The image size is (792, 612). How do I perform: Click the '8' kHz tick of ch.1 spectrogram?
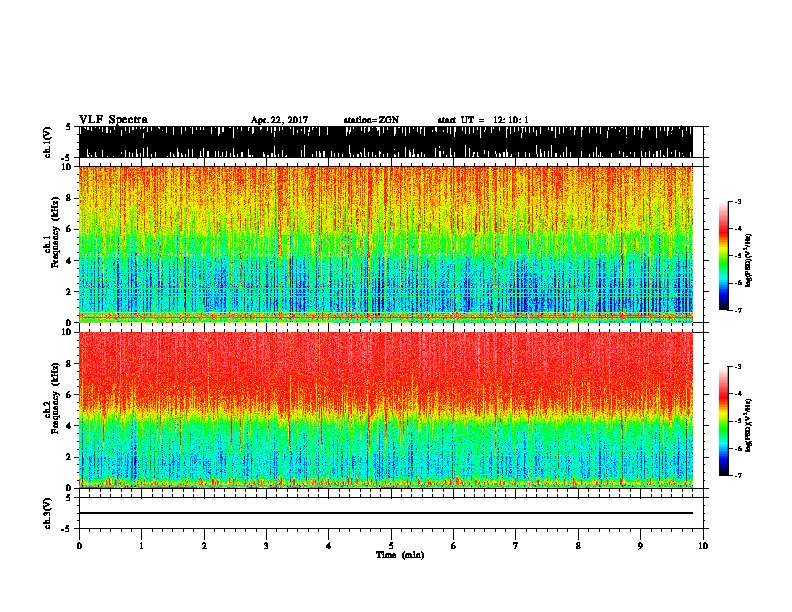click(69, 198)
